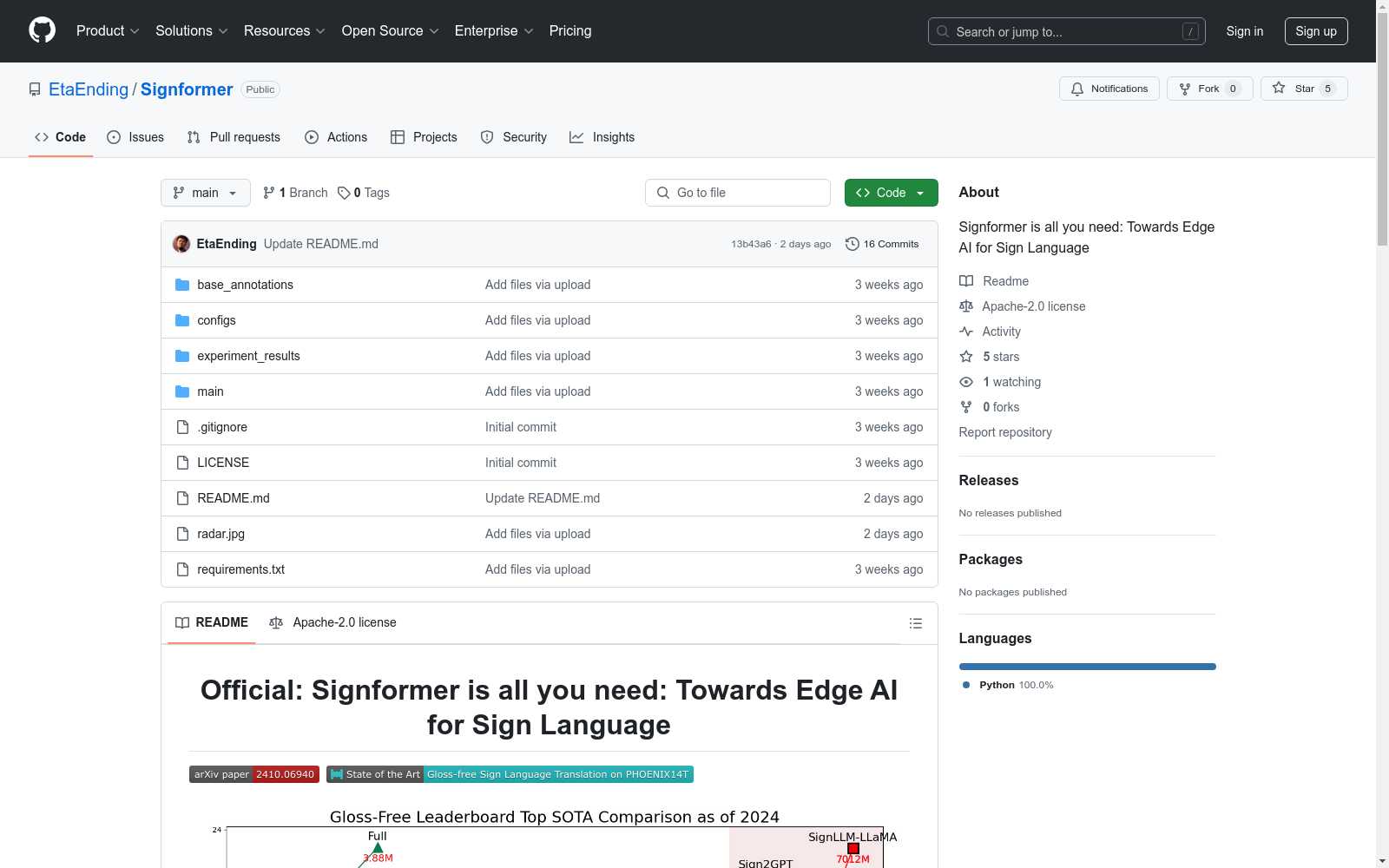Open the main branch selector dropdown

tap(206, 193)
